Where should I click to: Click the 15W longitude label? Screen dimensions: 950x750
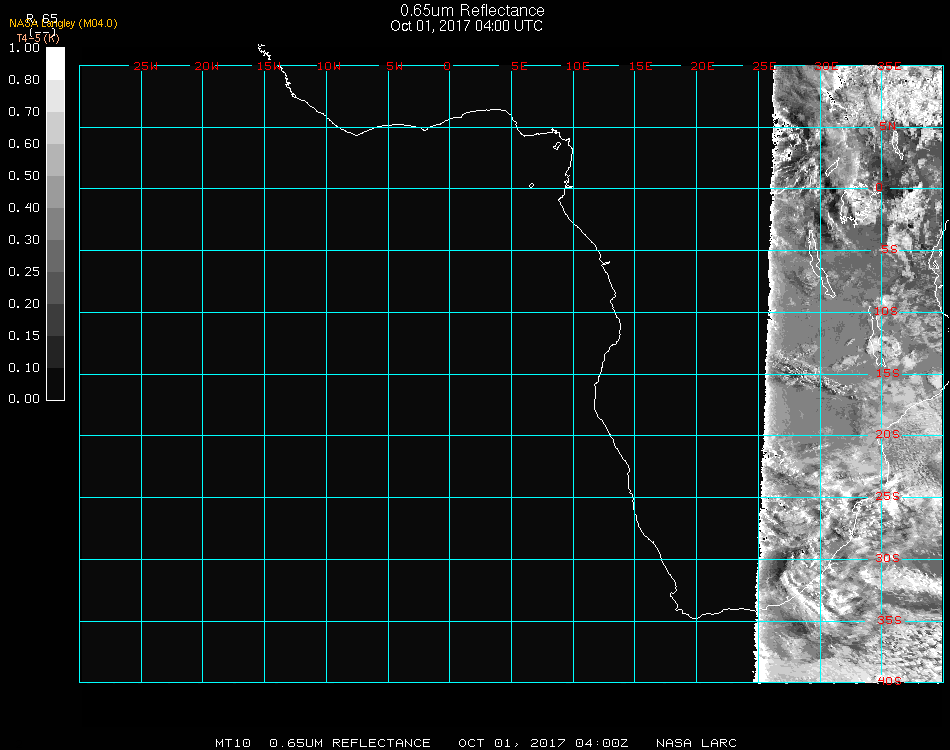point(268,66)
